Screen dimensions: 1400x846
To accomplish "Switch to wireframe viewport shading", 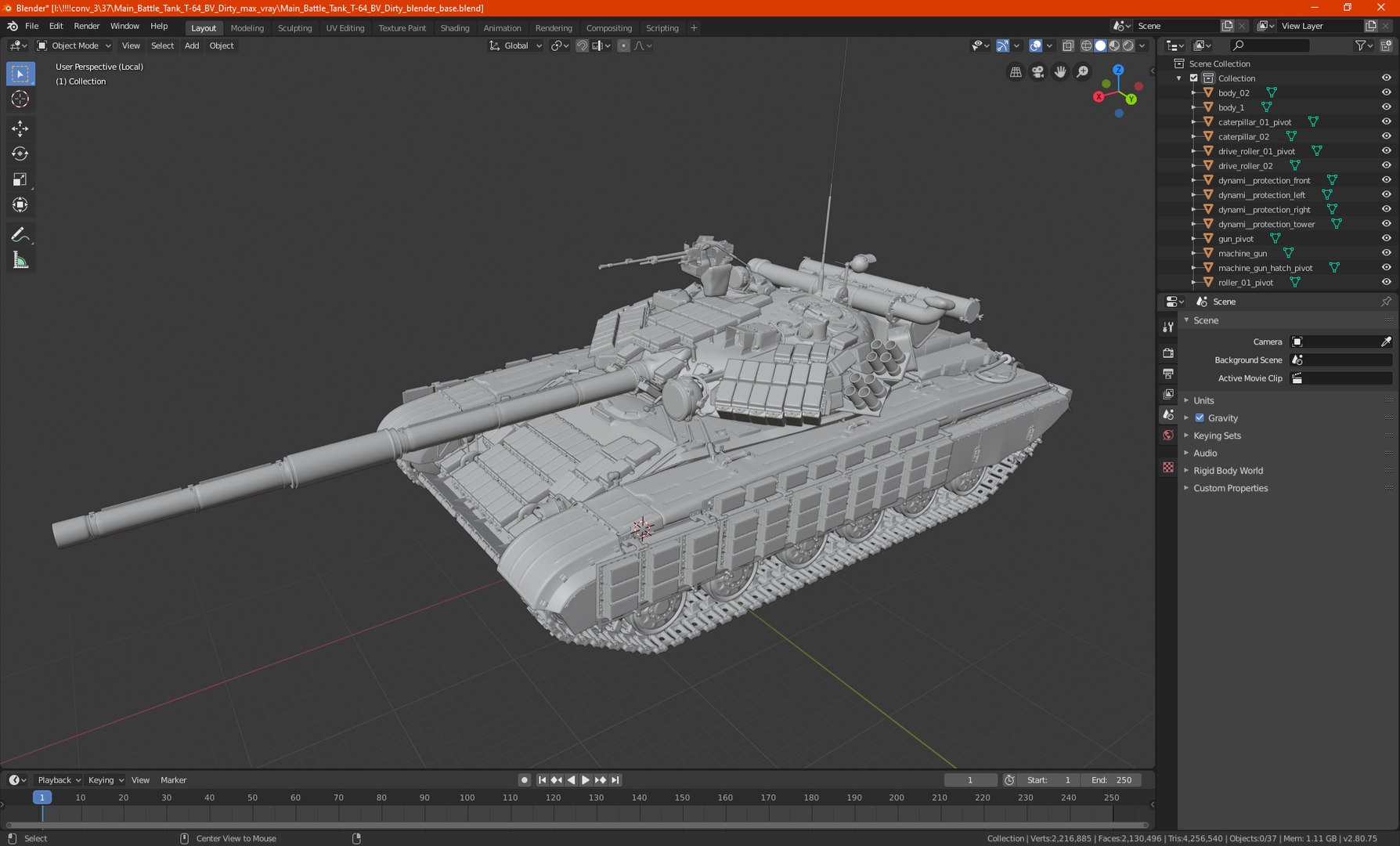I will (1086, 45).
